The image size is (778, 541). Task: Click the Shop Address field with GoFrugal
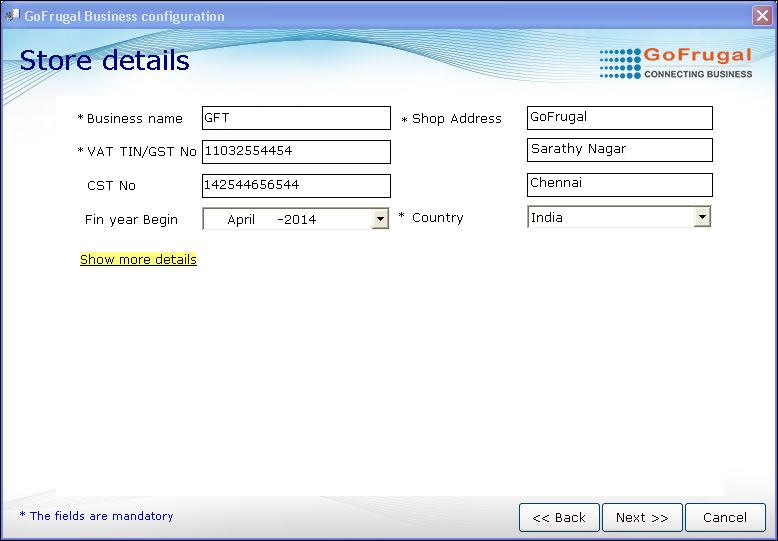coord(620,118)
